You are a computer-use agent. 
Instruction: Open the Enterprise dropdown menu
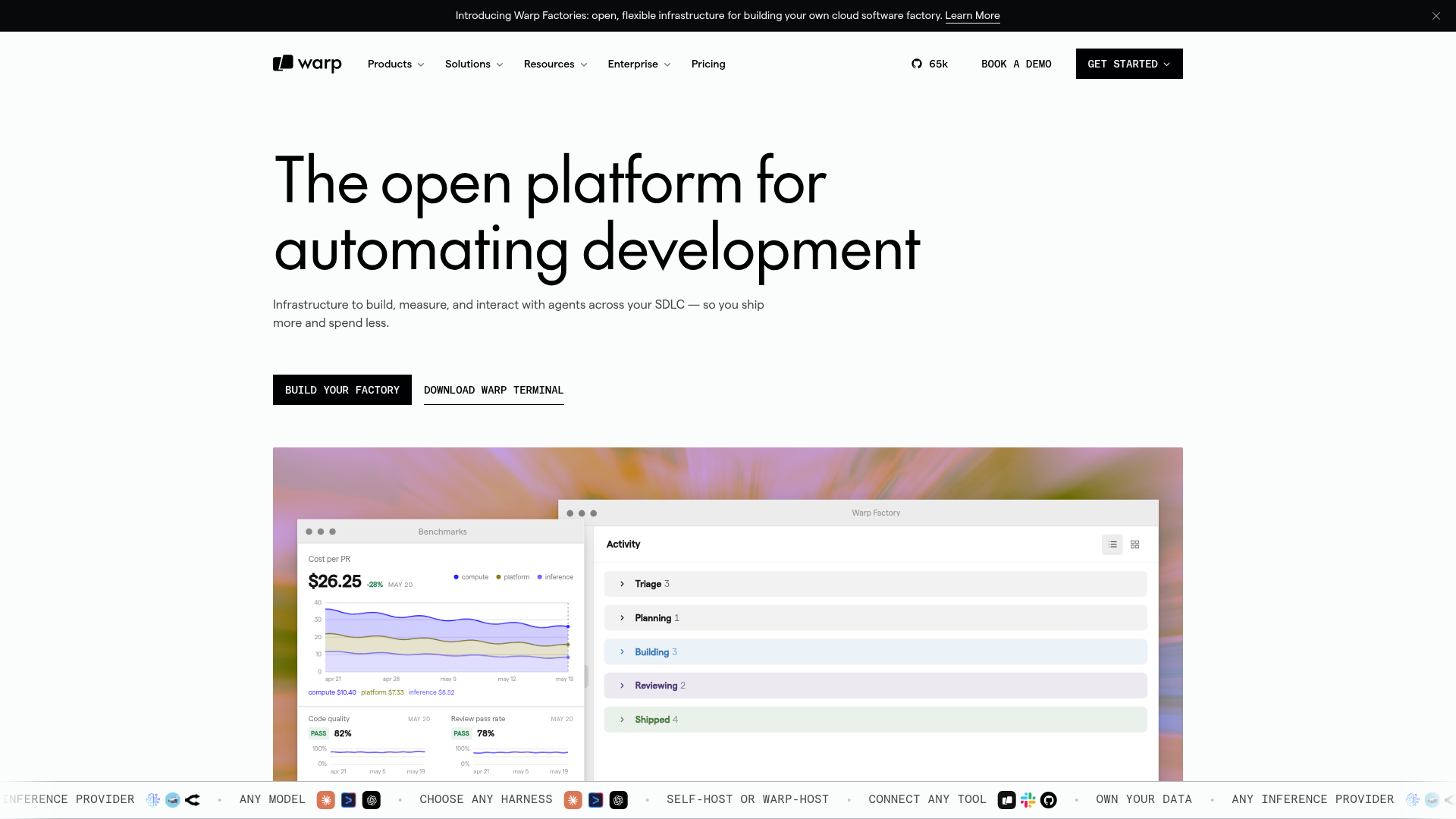click(x=639, y=64)
